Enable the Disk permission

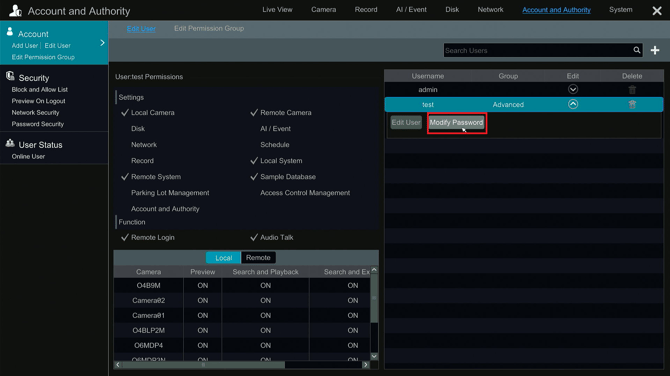point(138,129)
